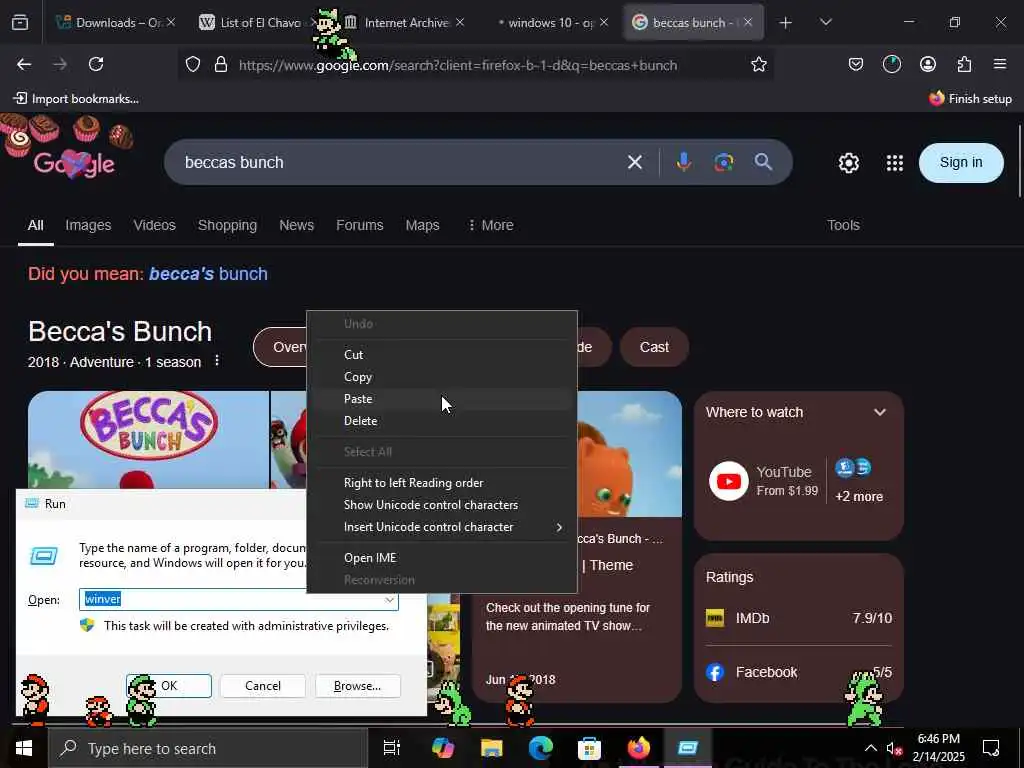Launch Copilot from the taskbar

(442, 748)
